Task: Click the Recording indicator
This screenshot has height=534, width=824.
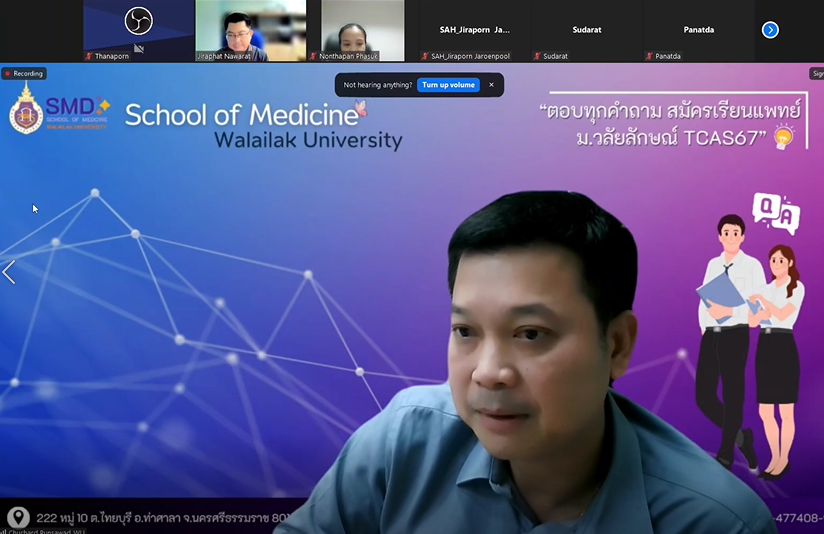Action: (24, 74)
